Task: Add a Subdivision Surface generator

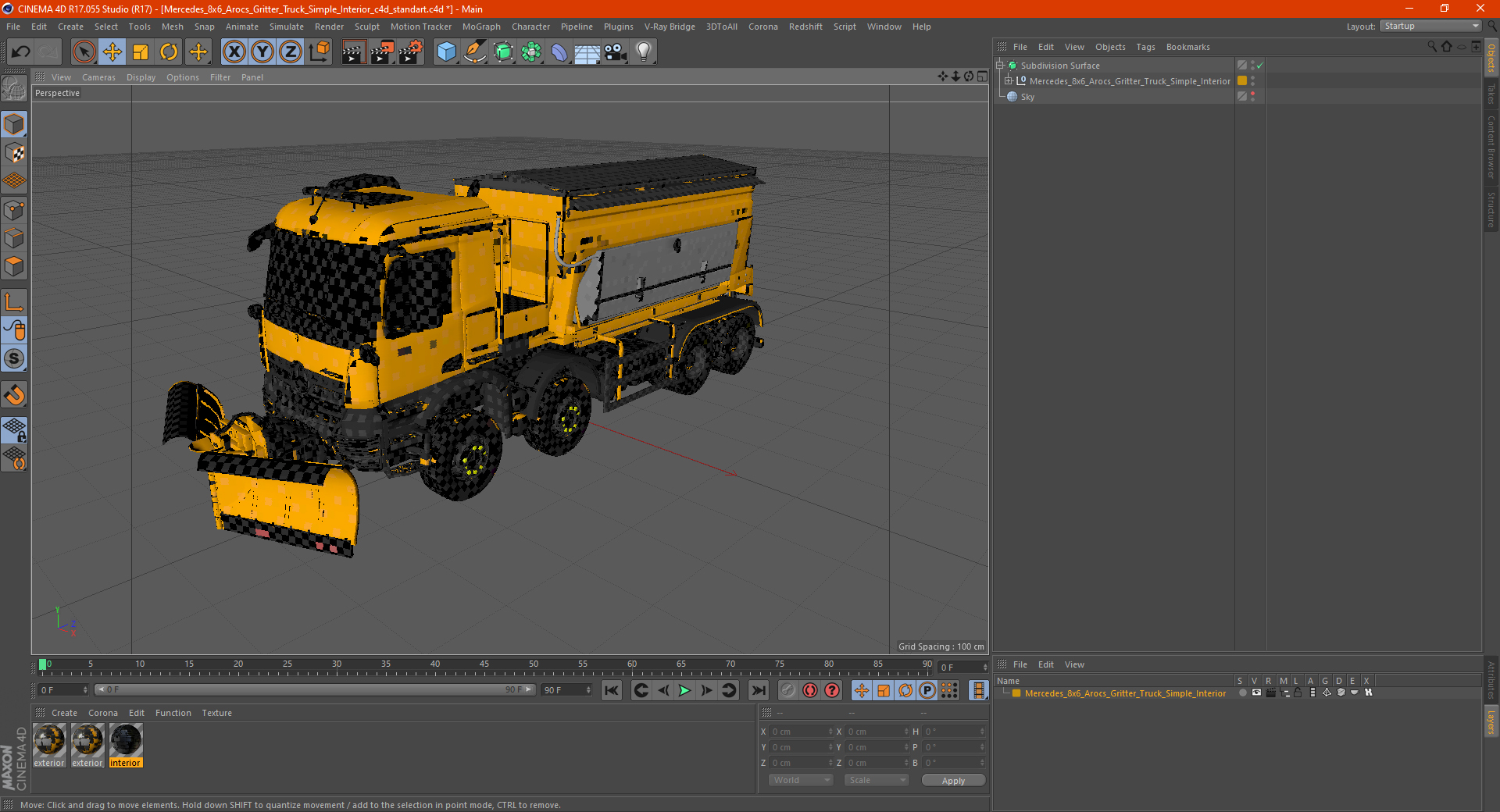Action: click(x=503, y=52)
